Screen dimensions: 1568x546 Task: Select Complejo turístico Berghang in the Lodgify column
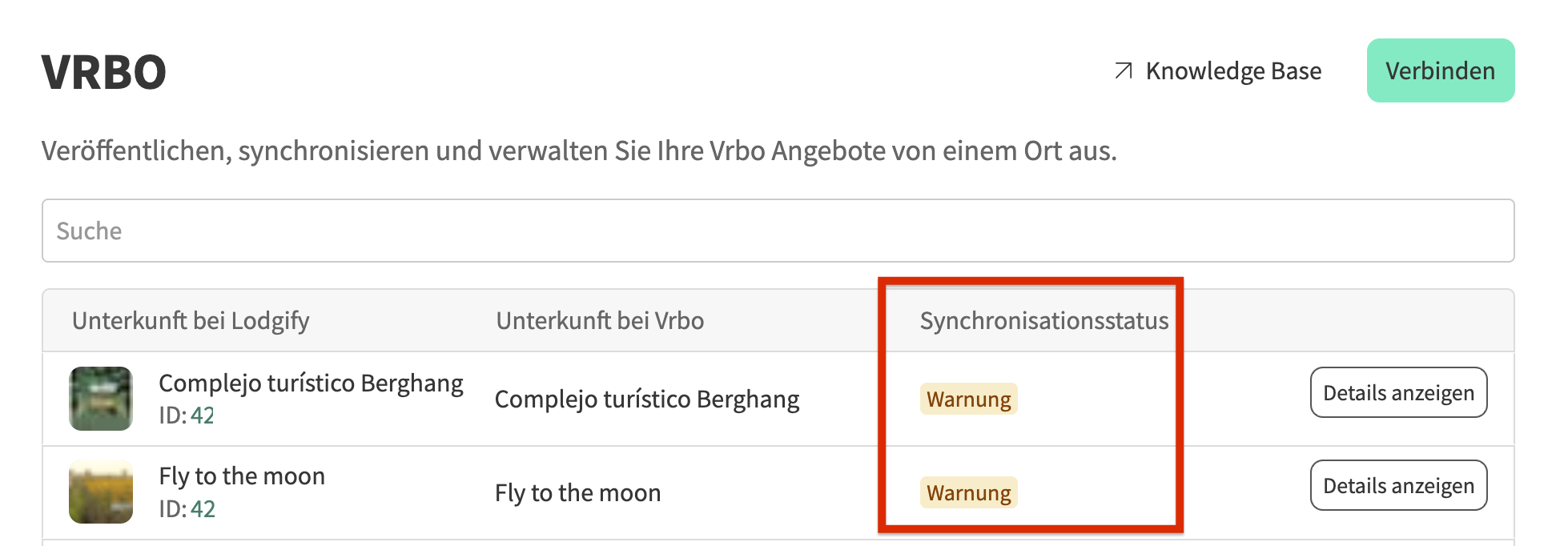pos(311,383)
